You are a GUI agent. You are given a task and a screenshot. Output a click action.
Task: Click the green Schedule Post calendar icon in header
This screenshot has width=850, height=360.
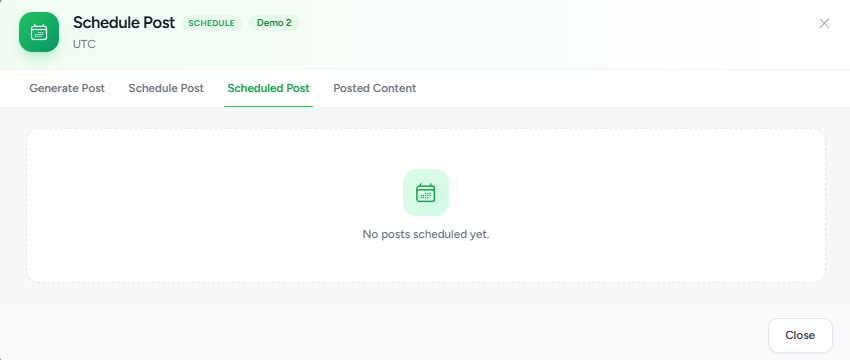coord(39,32)
